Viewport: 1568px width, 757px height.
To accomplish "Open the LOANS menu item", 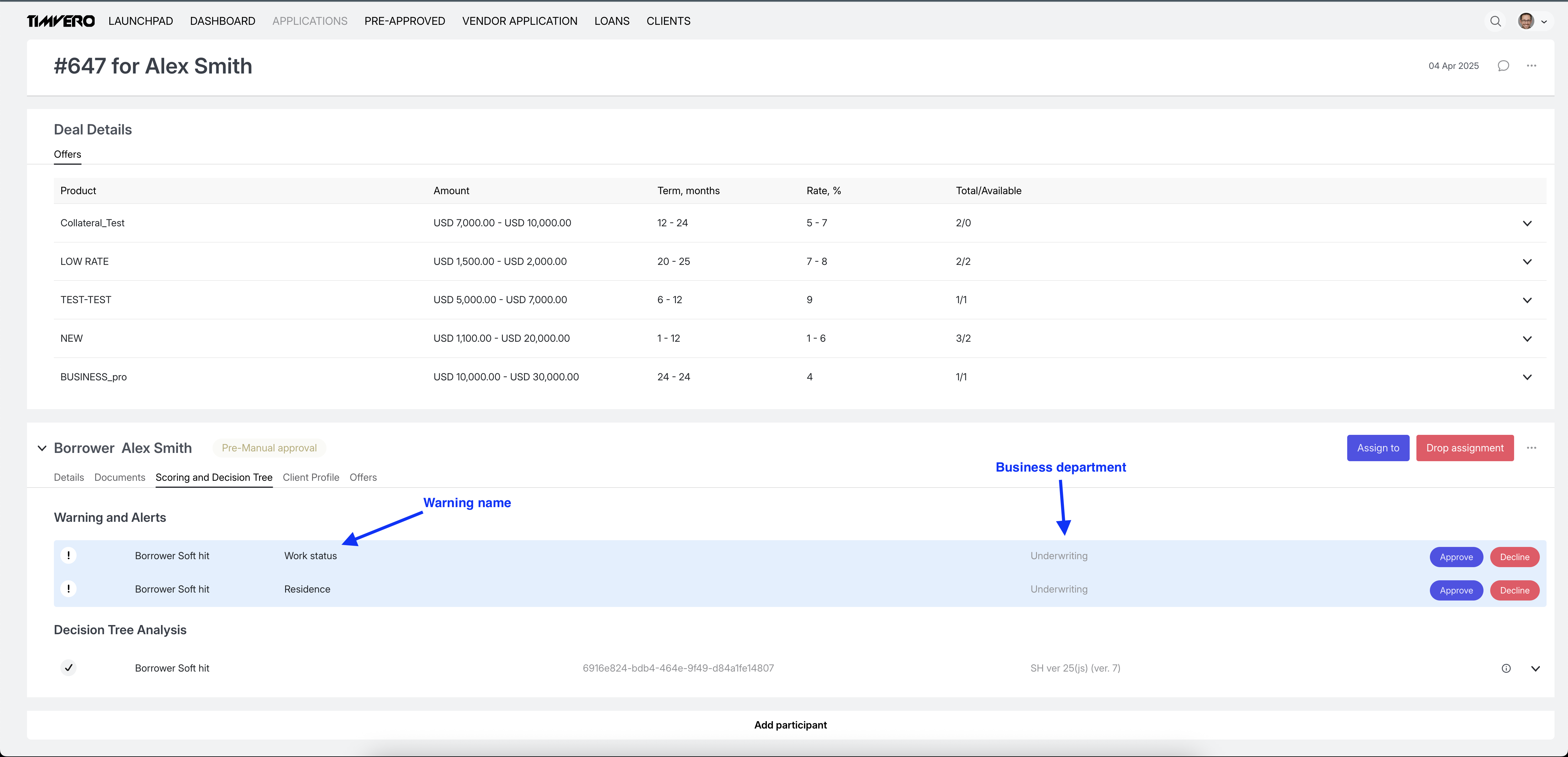I will 612,21.
